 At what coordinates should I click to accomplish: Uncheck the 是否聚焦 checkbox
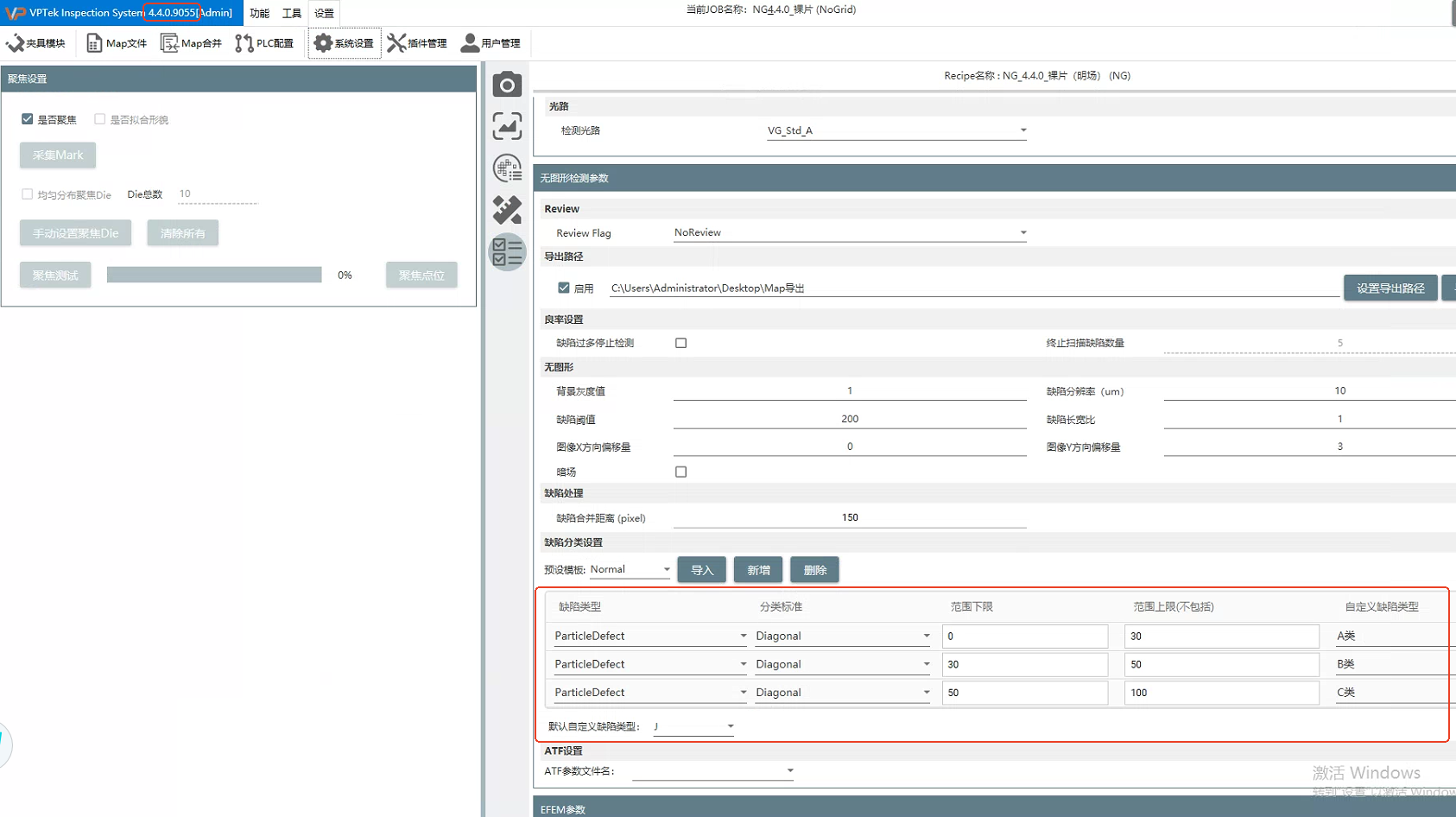coord(28,119)
